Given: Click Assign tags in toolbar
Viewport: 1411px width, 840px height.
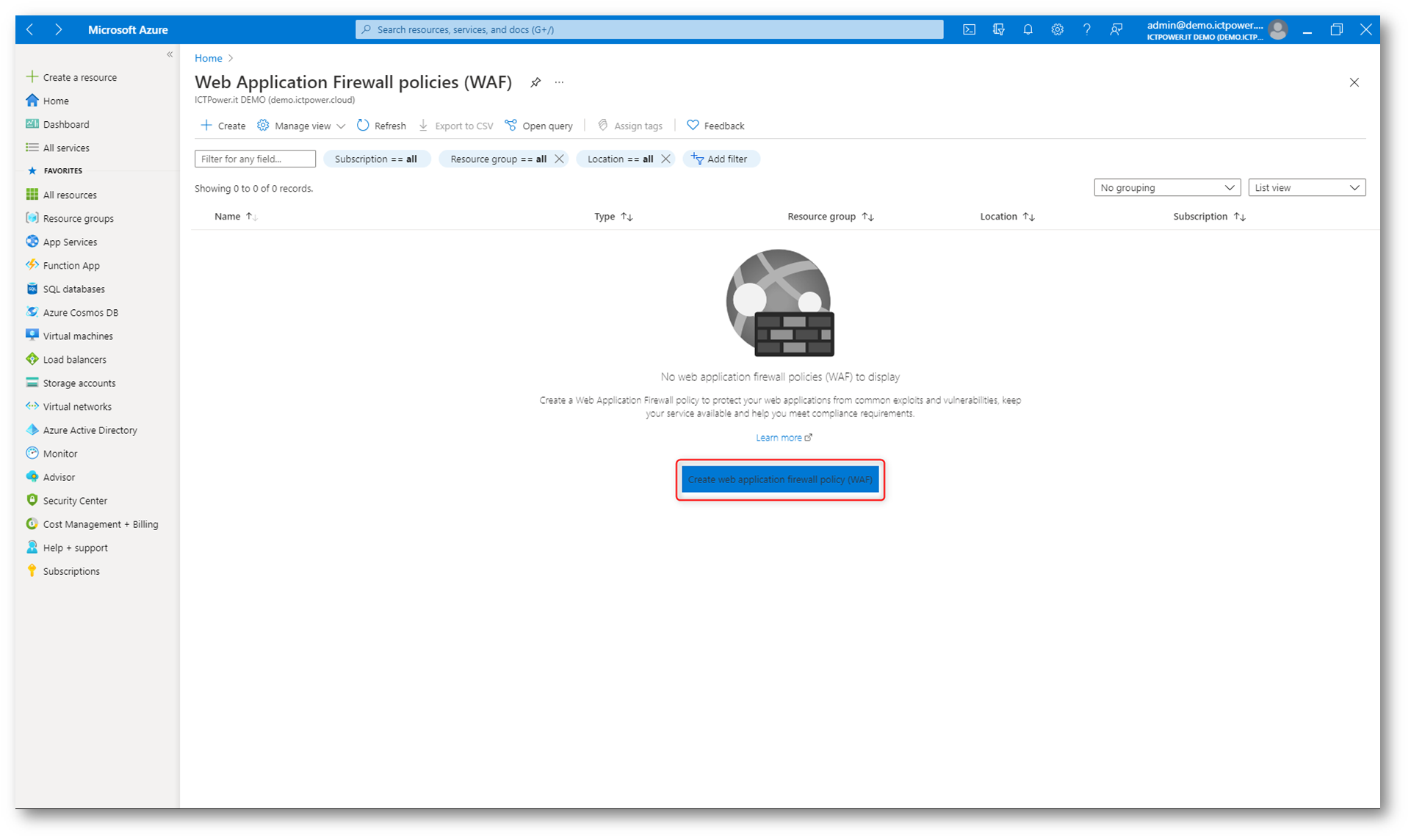Looking at the screenshot, I should [630, 126].
